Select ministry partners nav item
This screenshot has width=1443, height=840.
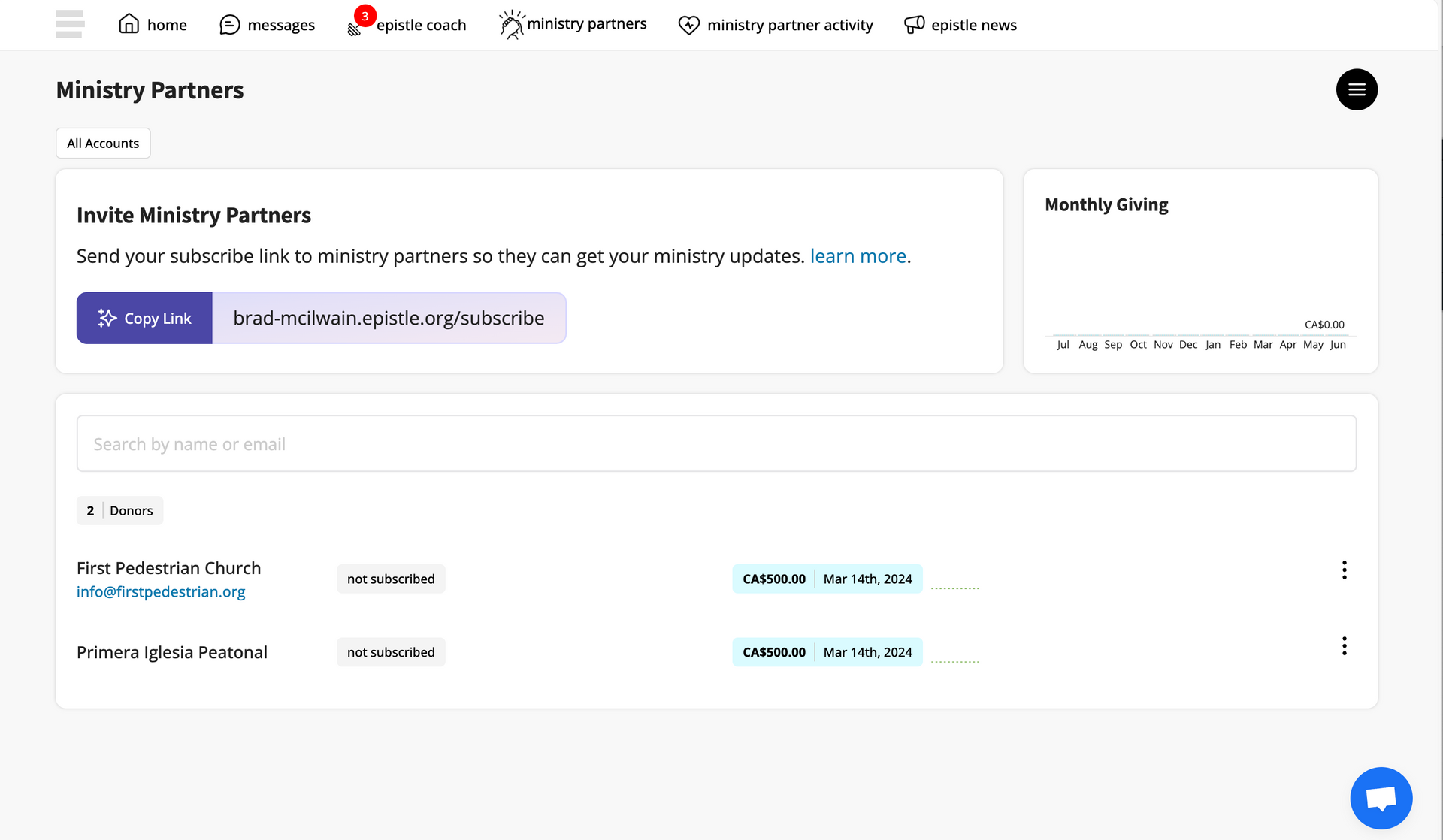click(573, 24)
